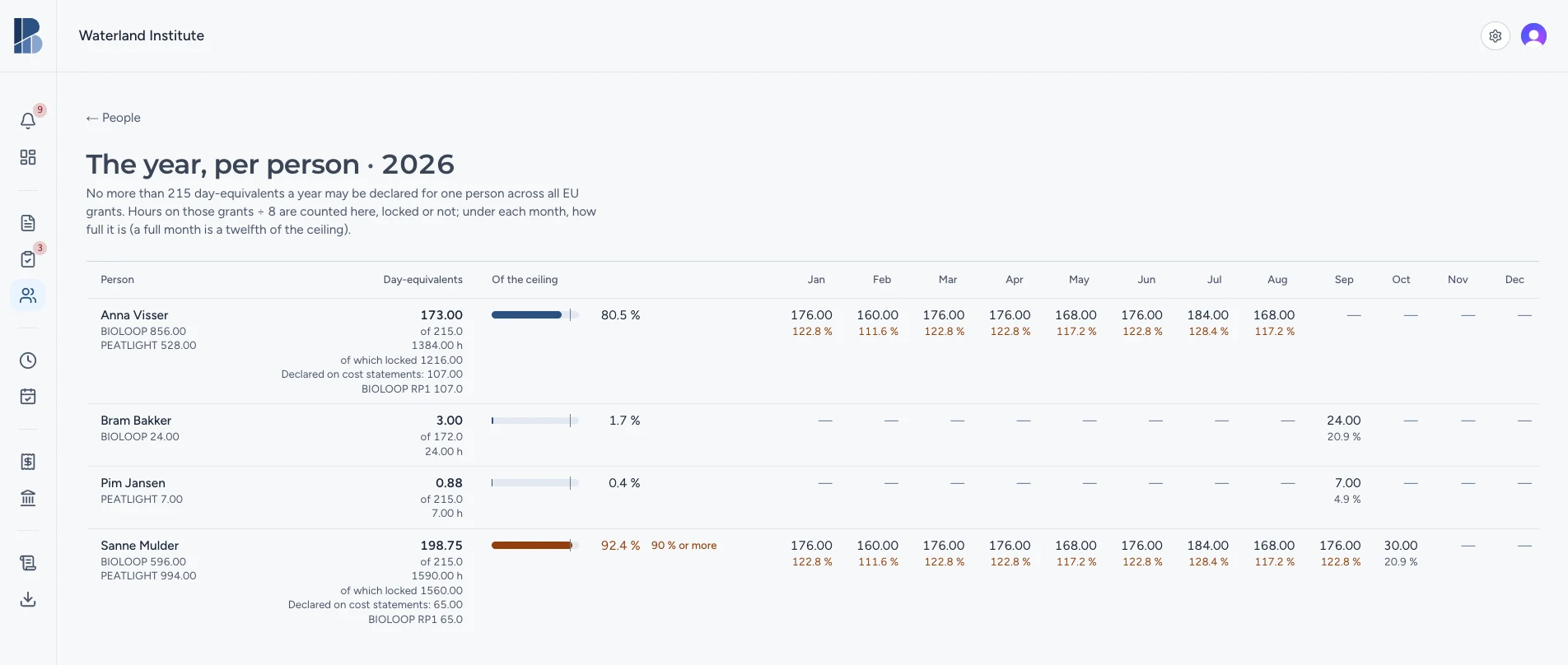
Task: Open the scroll log icon in sidebar
Action: click(x=28, y=563)
